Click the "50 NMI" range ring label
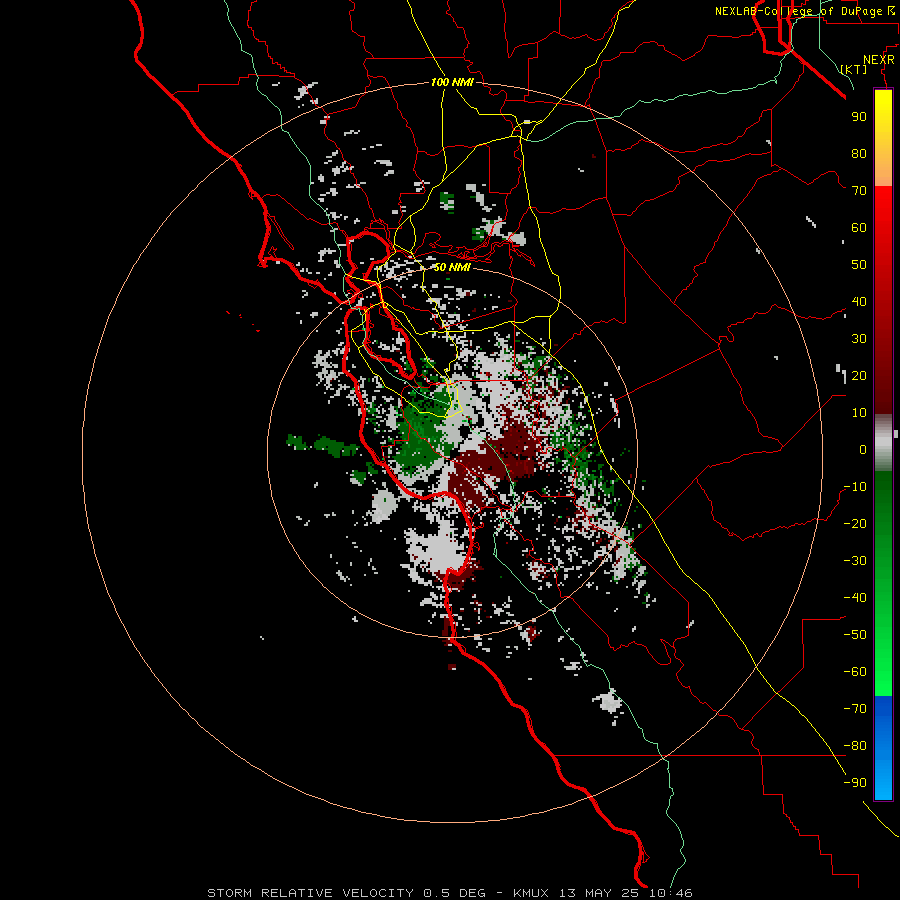This screenshot has width=900, height=900. point(452,267)
